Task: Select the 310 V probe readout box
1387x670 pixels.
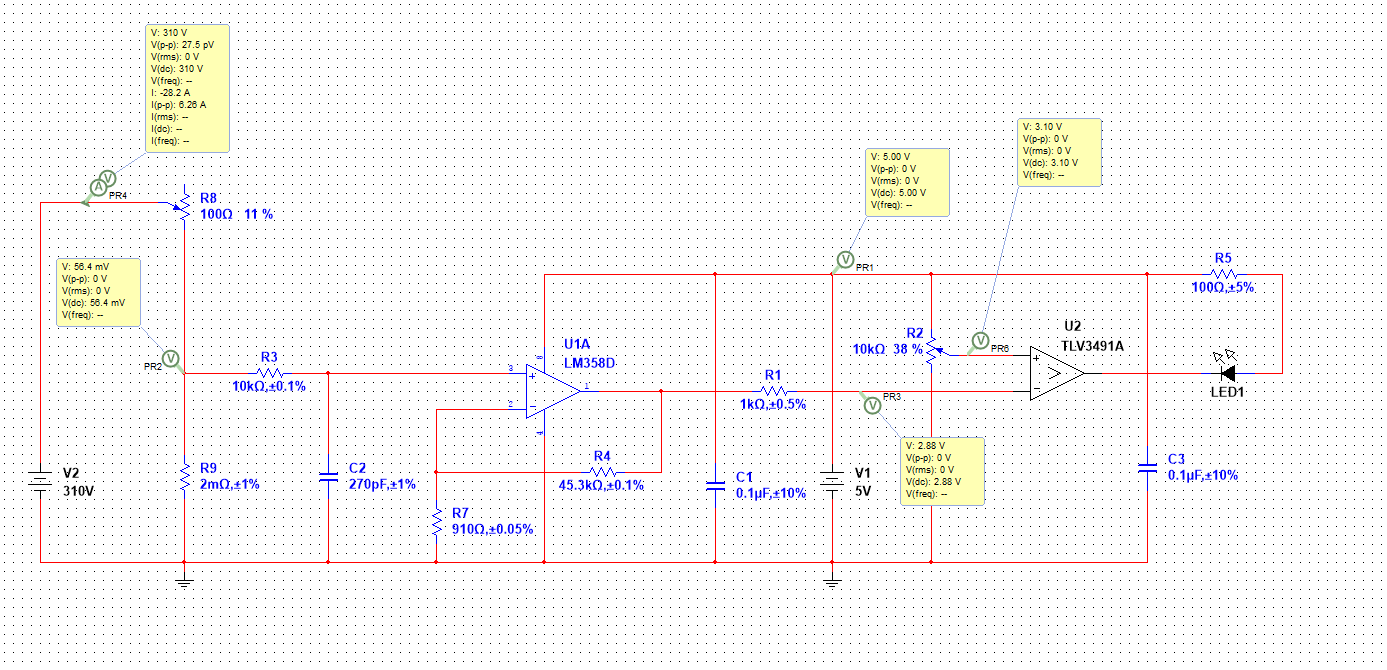Action: tap(187, 89)
